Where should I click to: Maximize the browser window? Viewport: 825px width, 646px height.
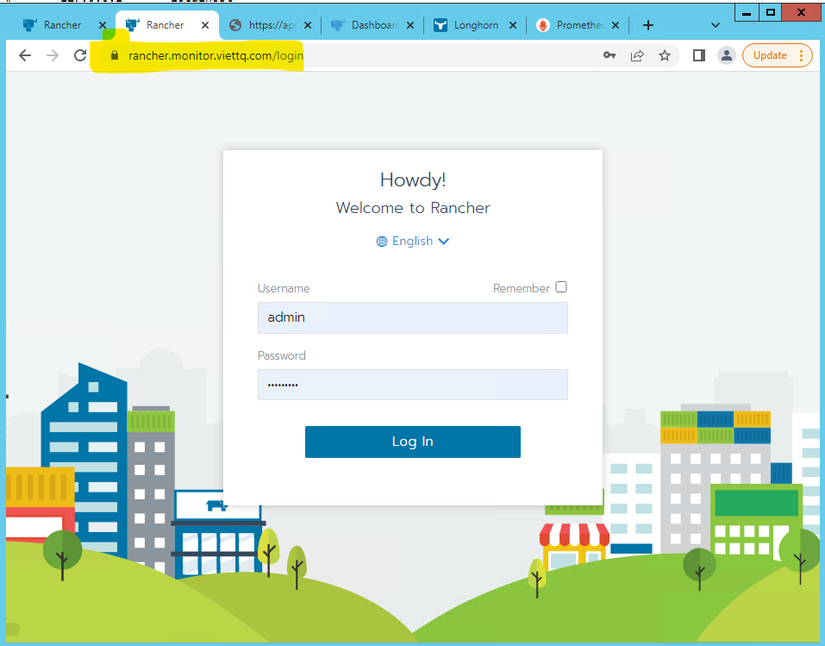pyautogui.click(x=770, y=13)
